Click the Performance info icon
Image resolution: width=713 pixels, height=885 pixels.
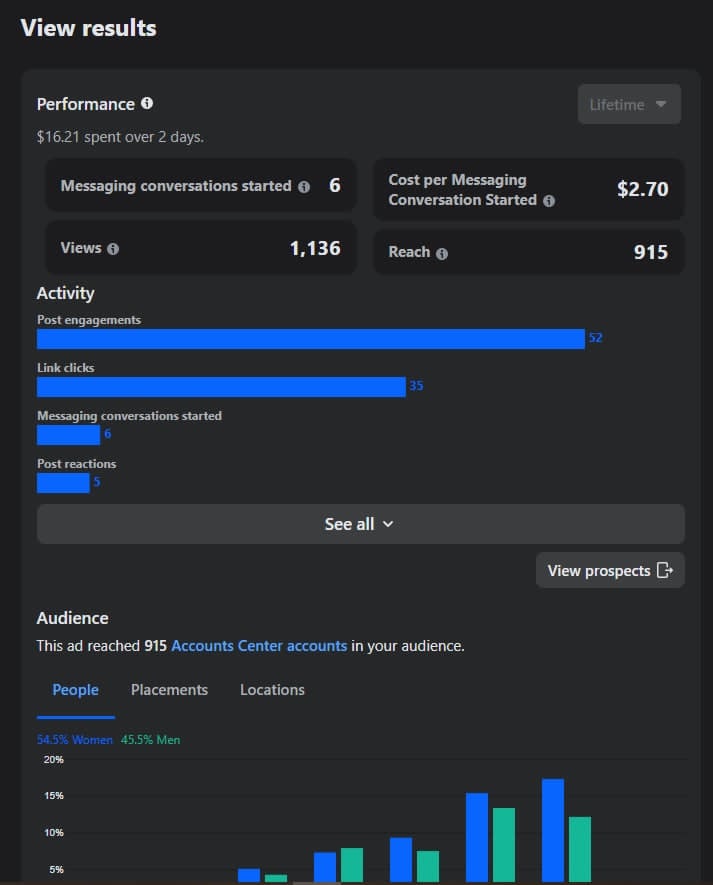(x=147, y=103)
